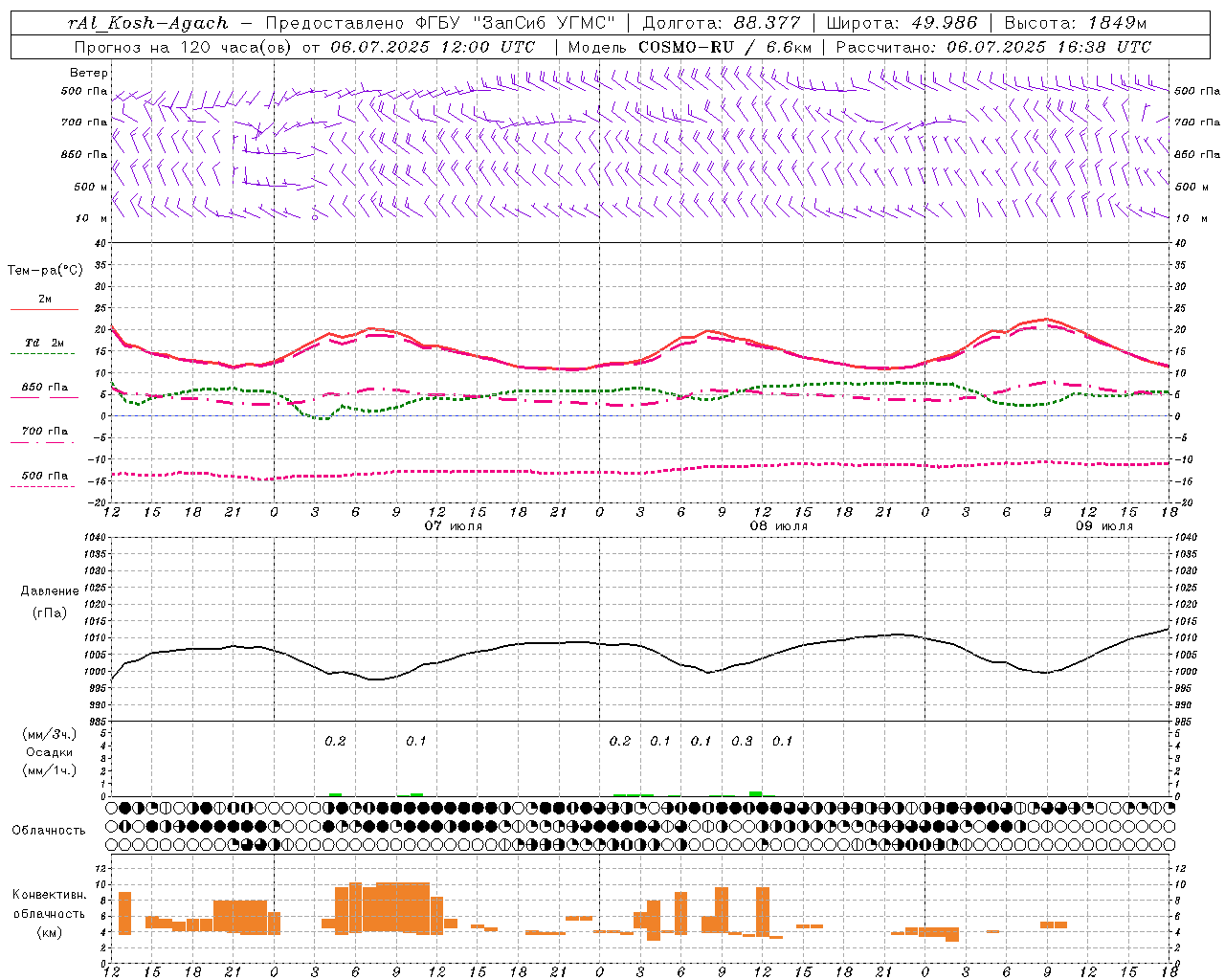Click the "500 гПа" temperature legend entry
Viewport: 1225px width, 980px height.
45,476
